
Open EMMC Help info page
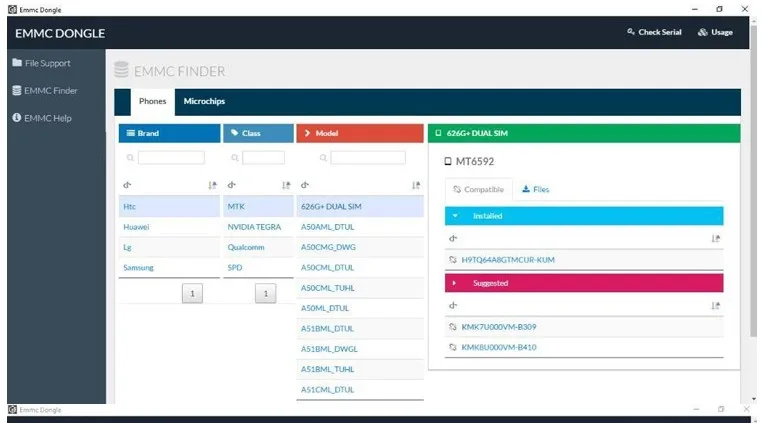click(42, 118)
